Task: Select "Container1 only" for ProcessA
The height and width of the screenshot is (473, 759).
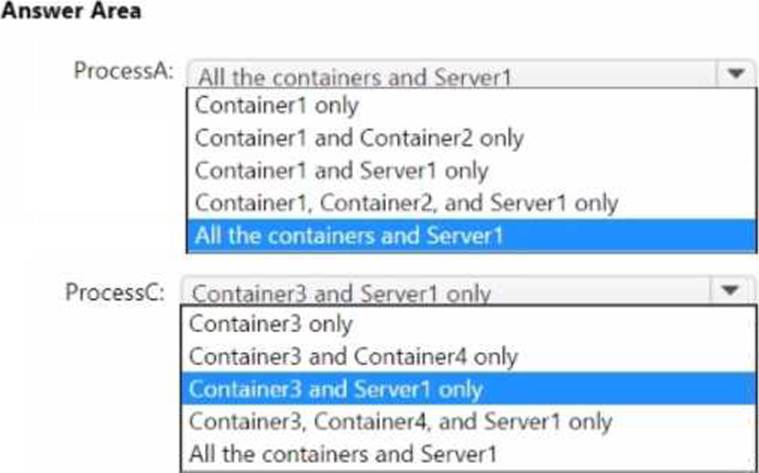Action: point(276,105)
